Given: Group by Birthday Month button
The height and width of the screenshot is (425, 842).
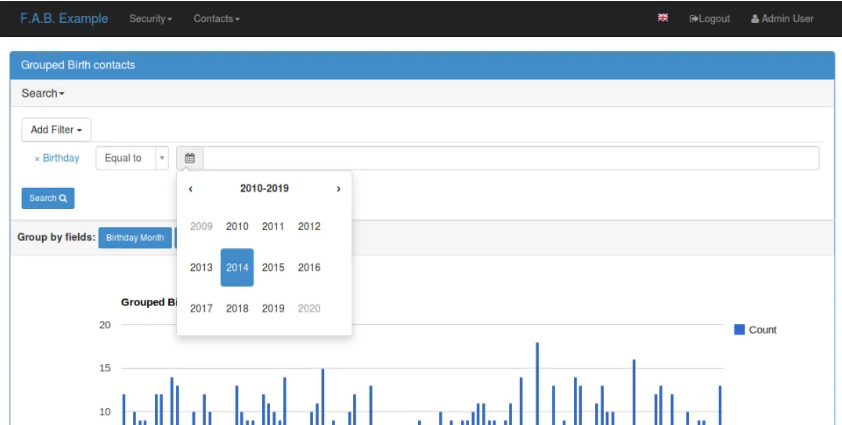Looking at the screenshot, I should (x=135, y=237).
